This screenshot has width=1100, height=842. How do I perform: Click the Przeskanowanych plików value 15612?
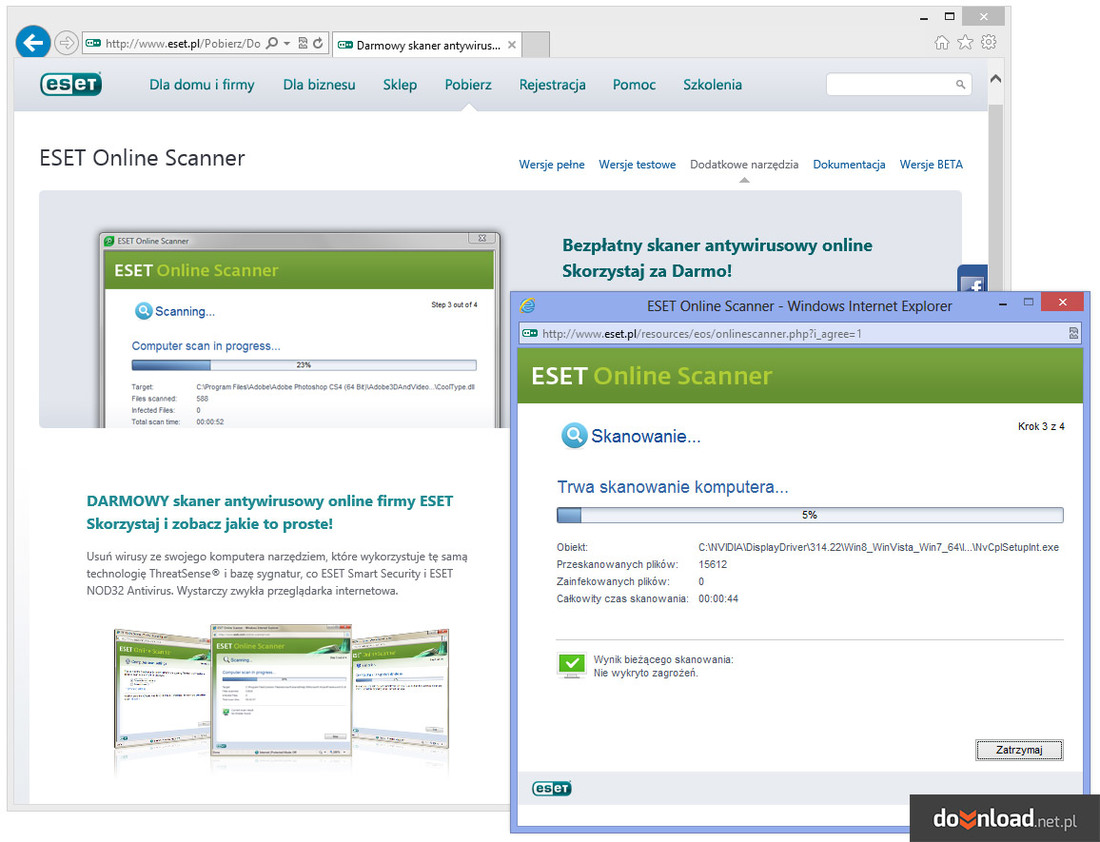(x=713, y=564)
